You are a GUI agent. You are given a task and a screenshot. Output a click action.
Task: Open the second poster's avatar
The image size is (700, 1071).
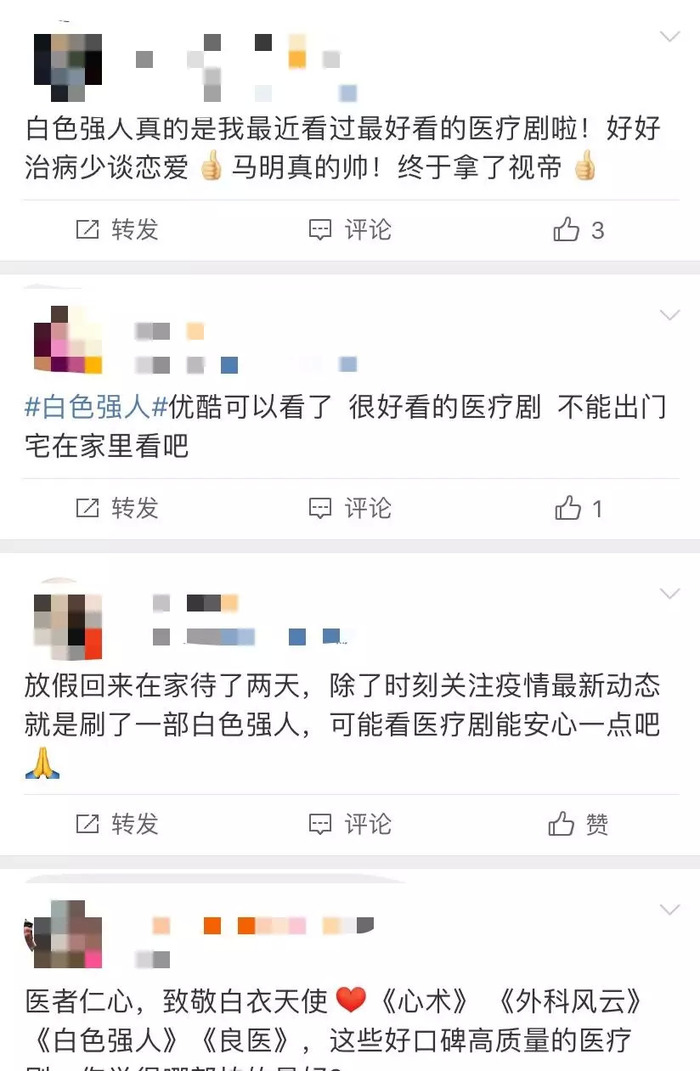[68, 339]
